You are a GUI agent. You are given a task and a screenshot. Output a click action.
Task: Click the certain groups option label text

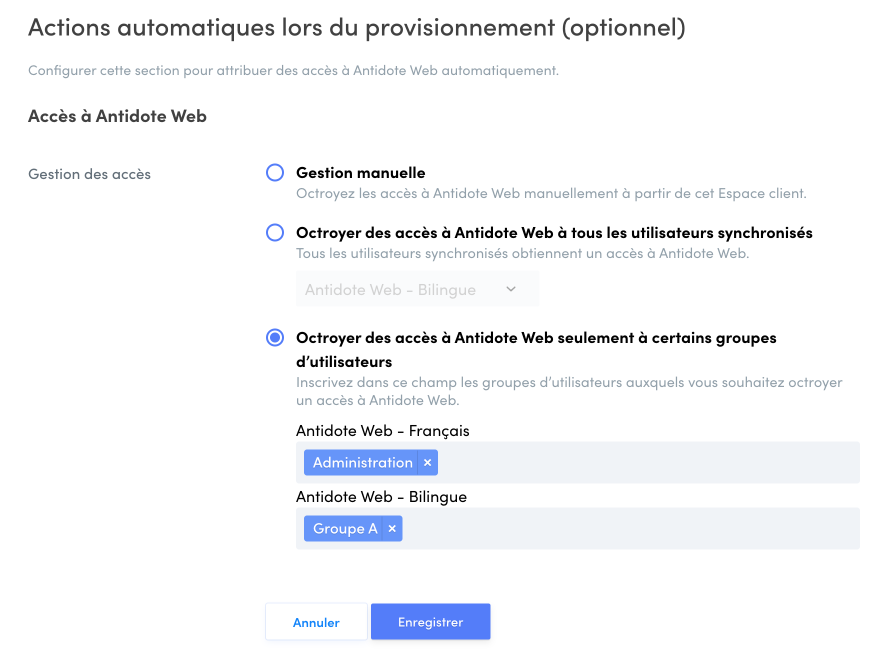536,350
